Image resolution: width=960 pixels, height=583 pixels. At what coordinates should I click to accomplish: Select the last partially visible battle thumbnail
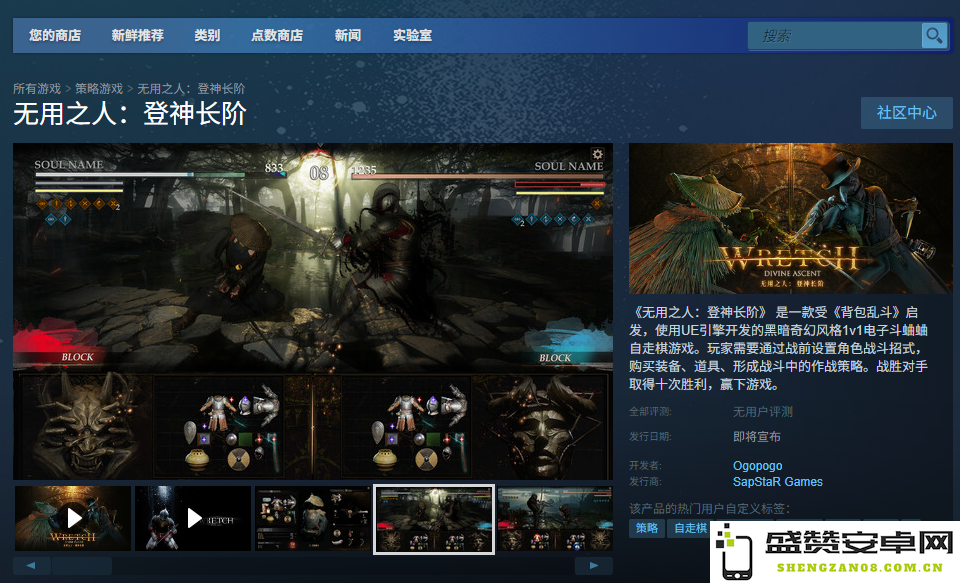(555, 519)
